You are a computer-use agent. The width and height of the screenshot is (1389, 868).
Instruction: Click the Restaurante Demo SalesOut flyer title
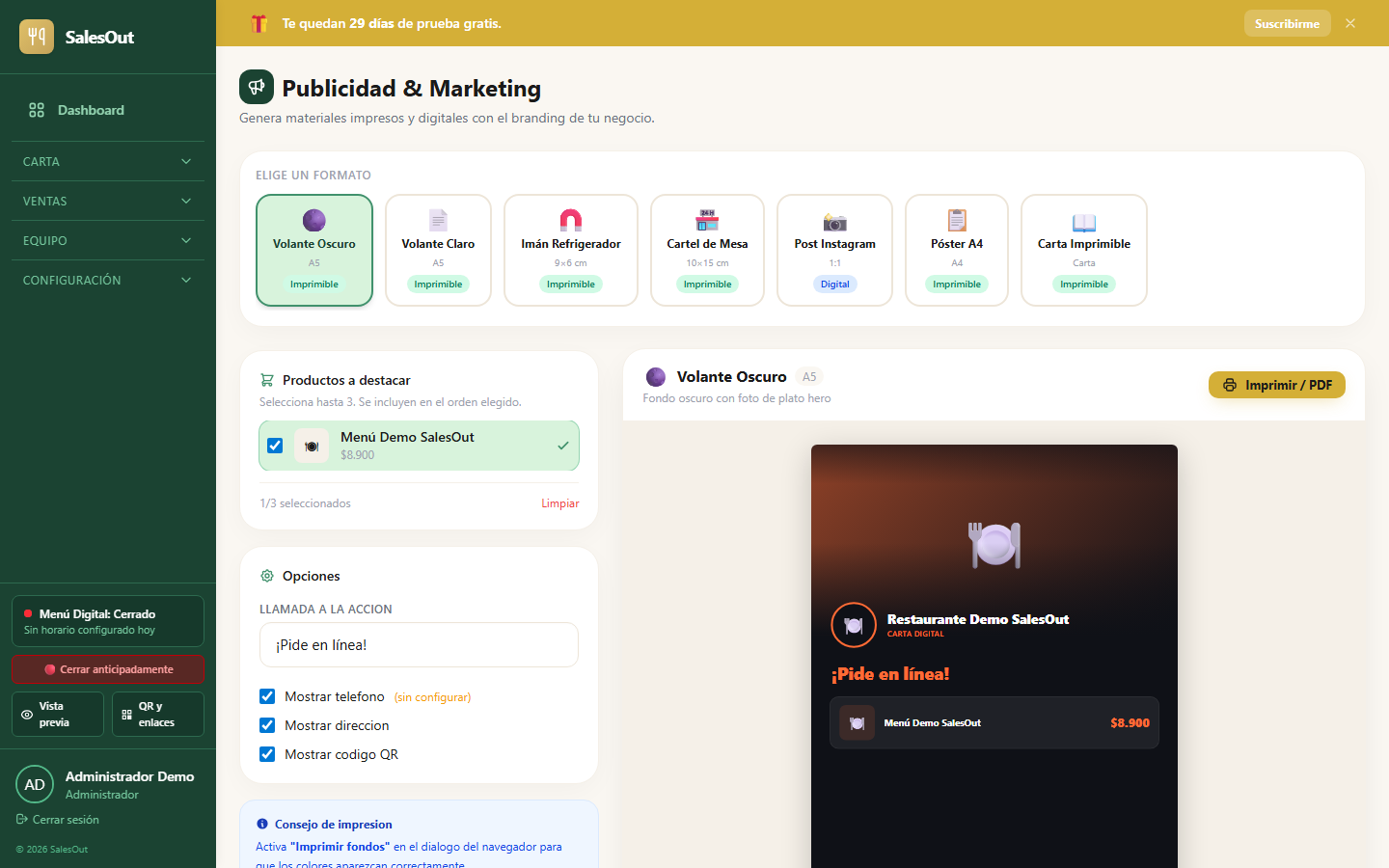pos(978,619)
